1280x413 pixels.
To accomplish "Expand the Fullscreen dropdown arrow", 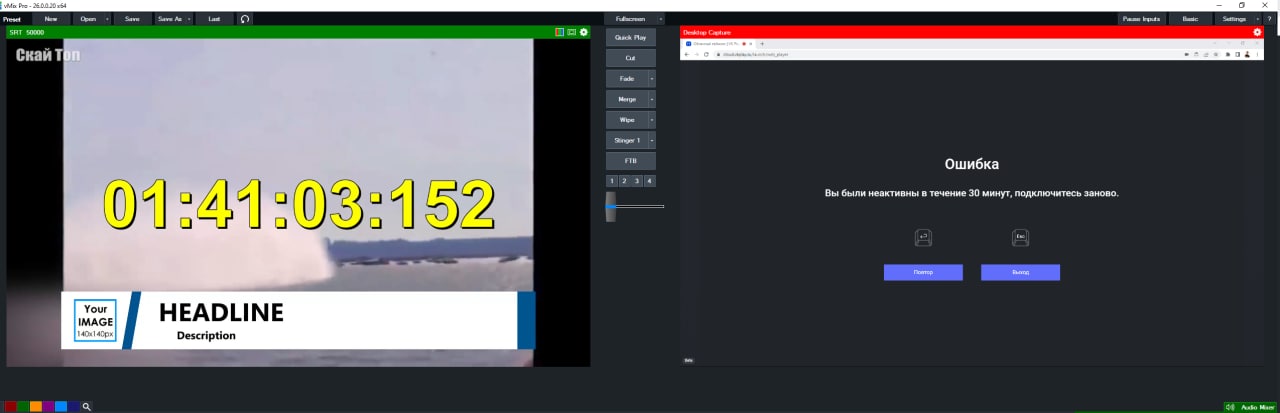I will pyautogui.click(x=661, y=18).
